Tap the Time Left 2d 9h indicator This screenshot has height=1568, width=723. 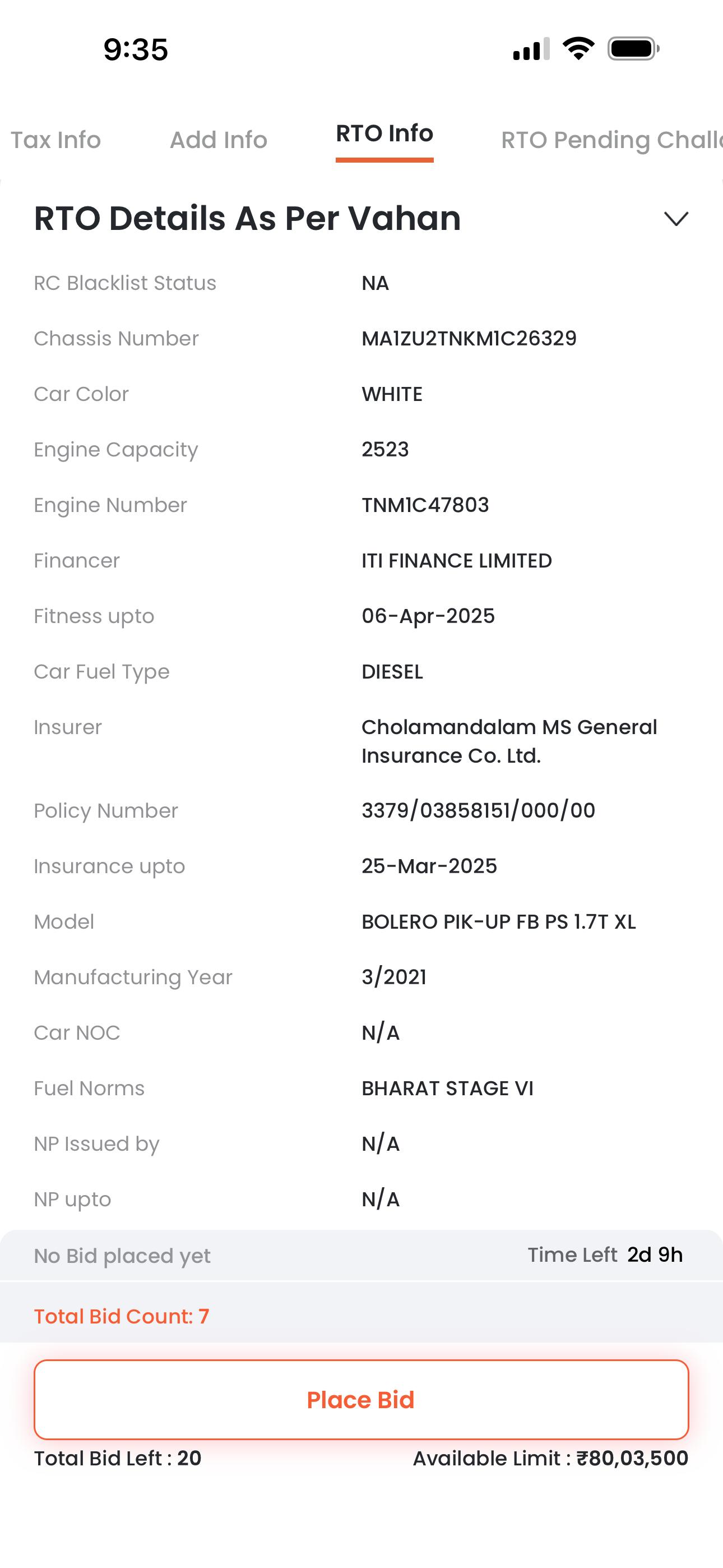tap(604, 1255)
